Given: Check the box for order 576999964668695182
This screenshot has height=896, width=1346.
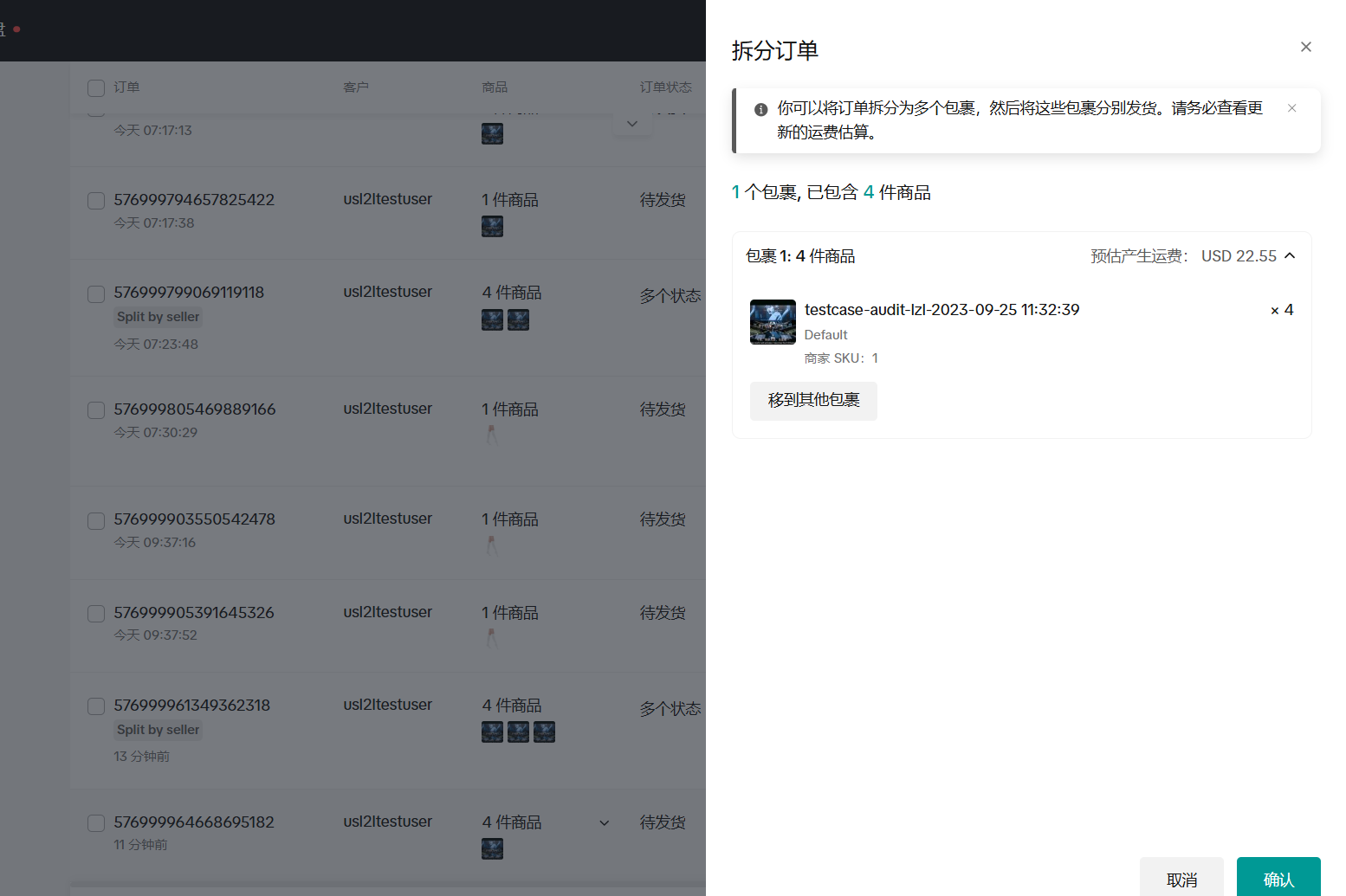Looking at the screenshot, I should click(96, 823).
